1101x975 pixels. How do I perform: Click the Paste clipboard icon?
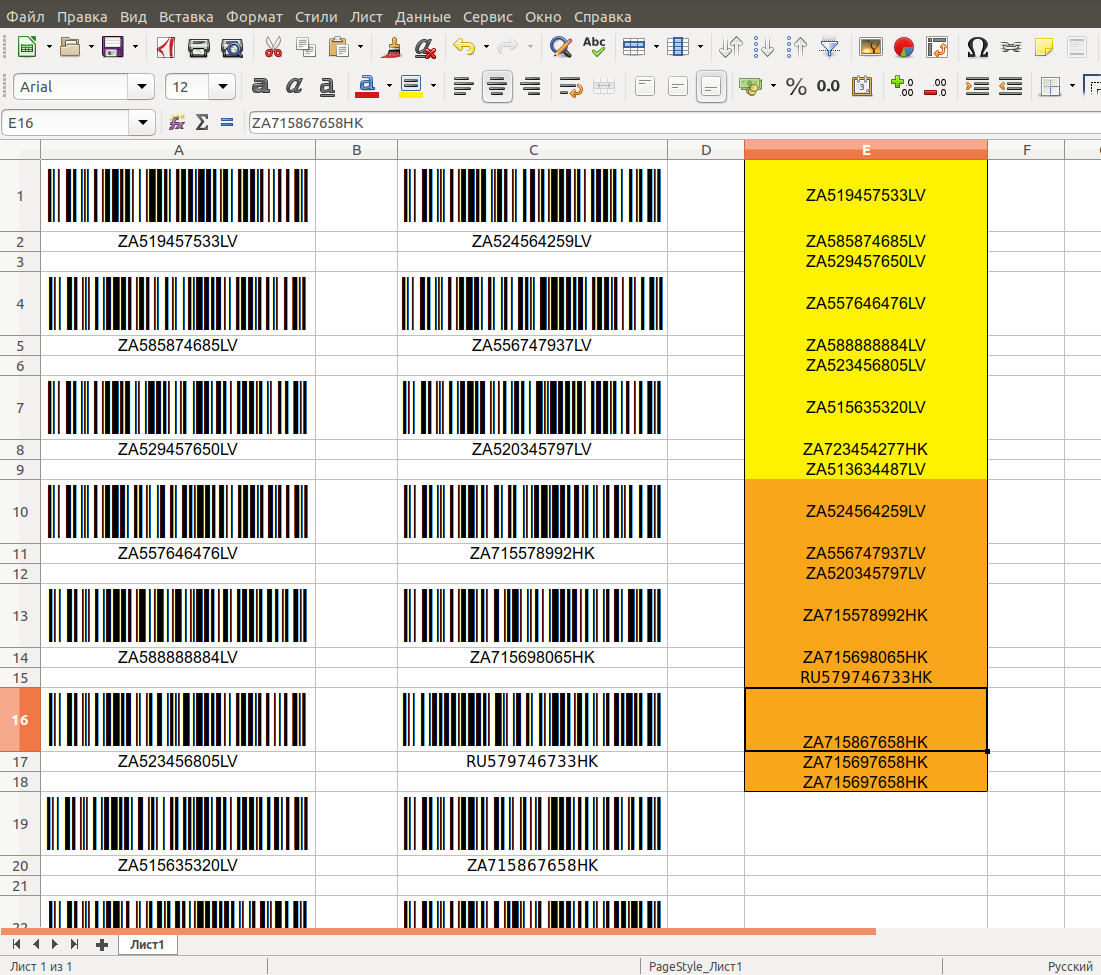pyautogui.click(x=338, y=47)
